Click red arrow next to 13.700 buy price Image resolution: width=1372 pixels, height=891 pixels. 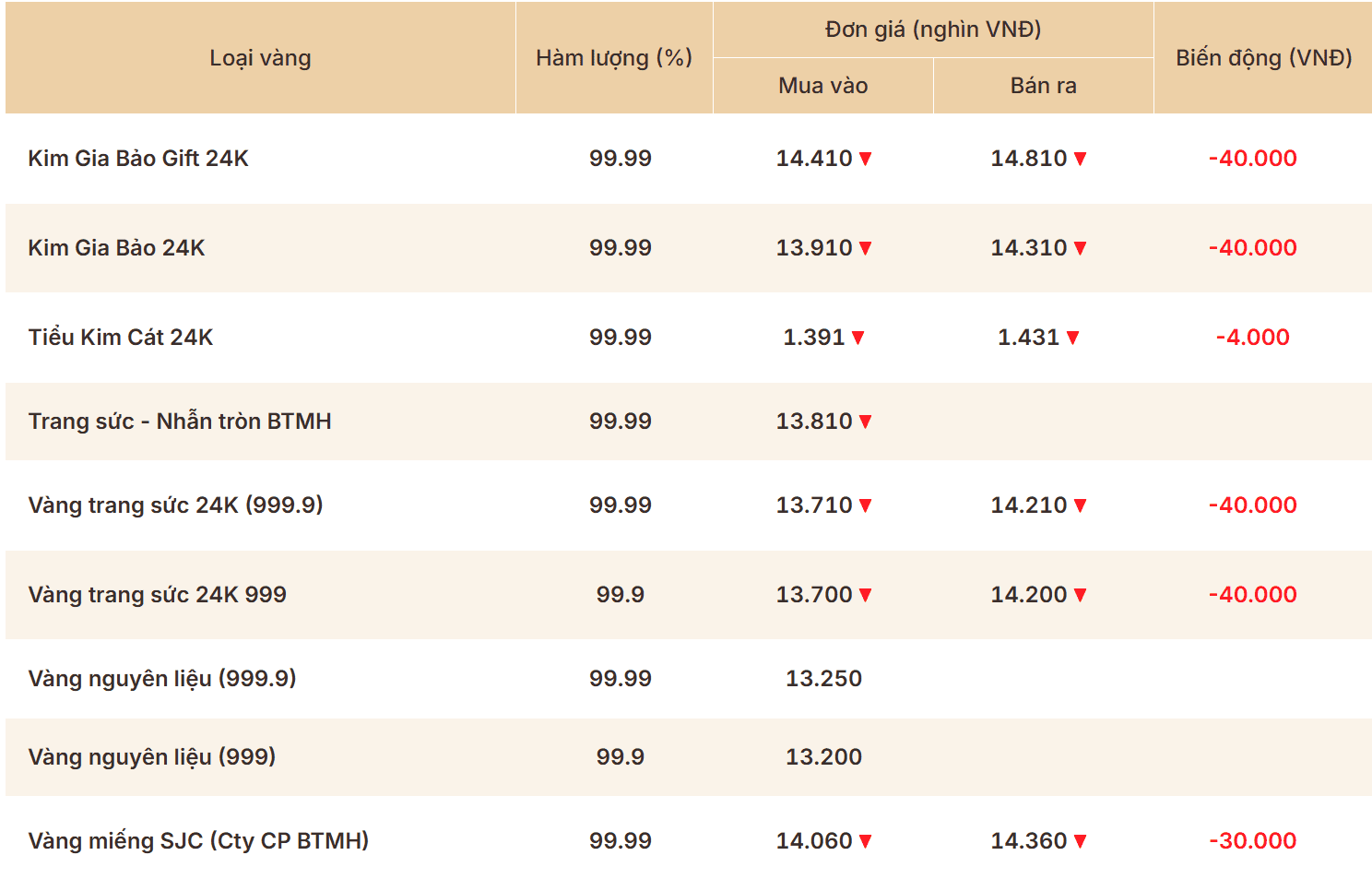pos(865,595)
